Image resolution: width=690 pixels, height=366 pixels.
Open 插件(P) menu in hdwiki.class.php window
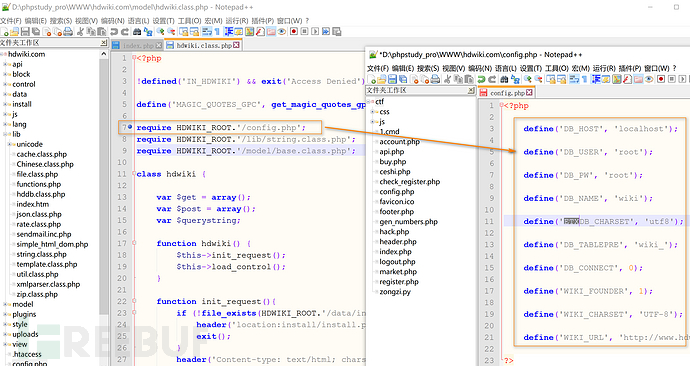(x=262, y=21)
